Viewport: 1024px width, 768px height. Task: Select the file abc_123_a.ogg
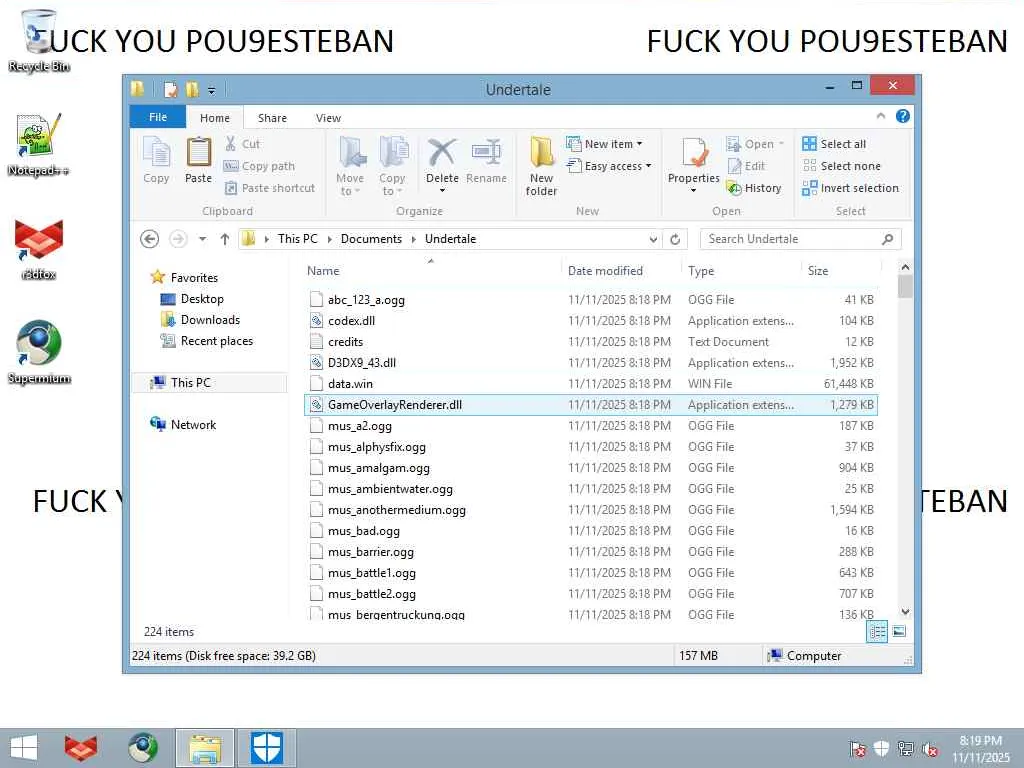590,300
